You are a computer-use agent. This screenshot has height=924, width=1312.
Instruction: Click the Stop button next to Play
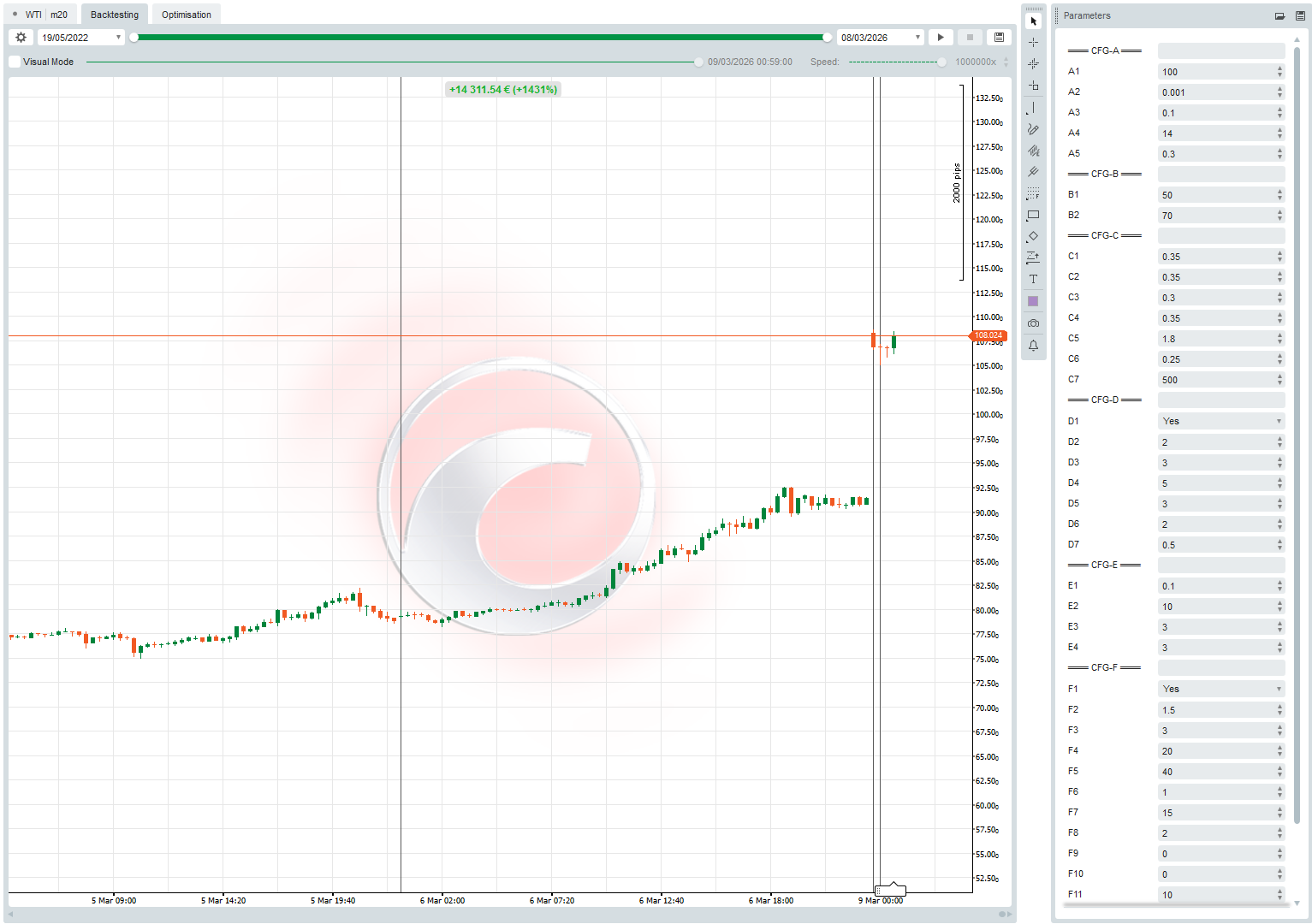coord(969,37)
